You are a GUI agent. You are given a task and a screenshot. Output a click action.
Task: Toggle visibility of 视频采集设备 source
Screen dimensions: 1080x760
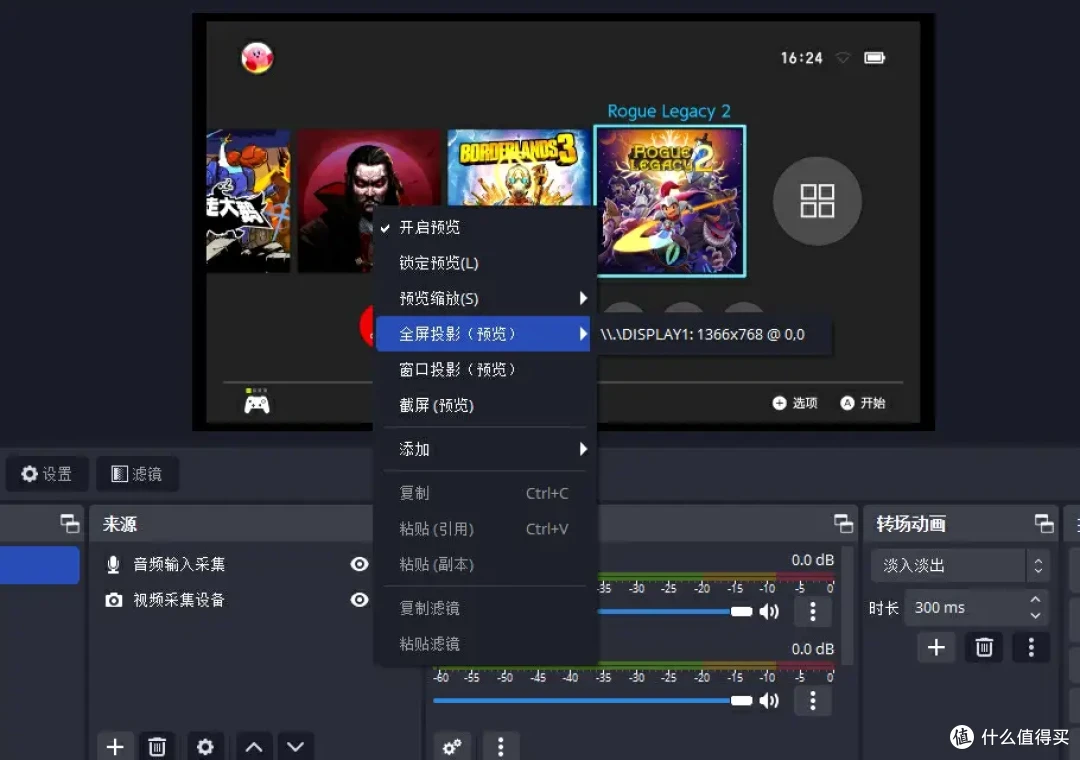[359, 600]
